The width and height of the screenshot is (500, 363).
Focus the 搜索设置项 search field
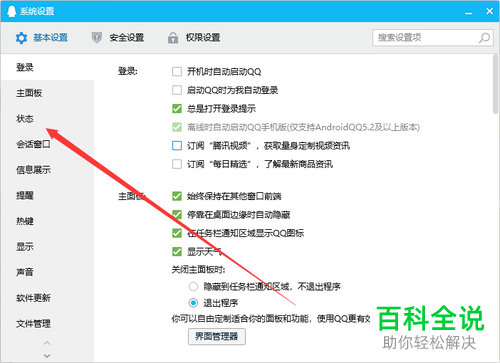(x=433, y=38)
